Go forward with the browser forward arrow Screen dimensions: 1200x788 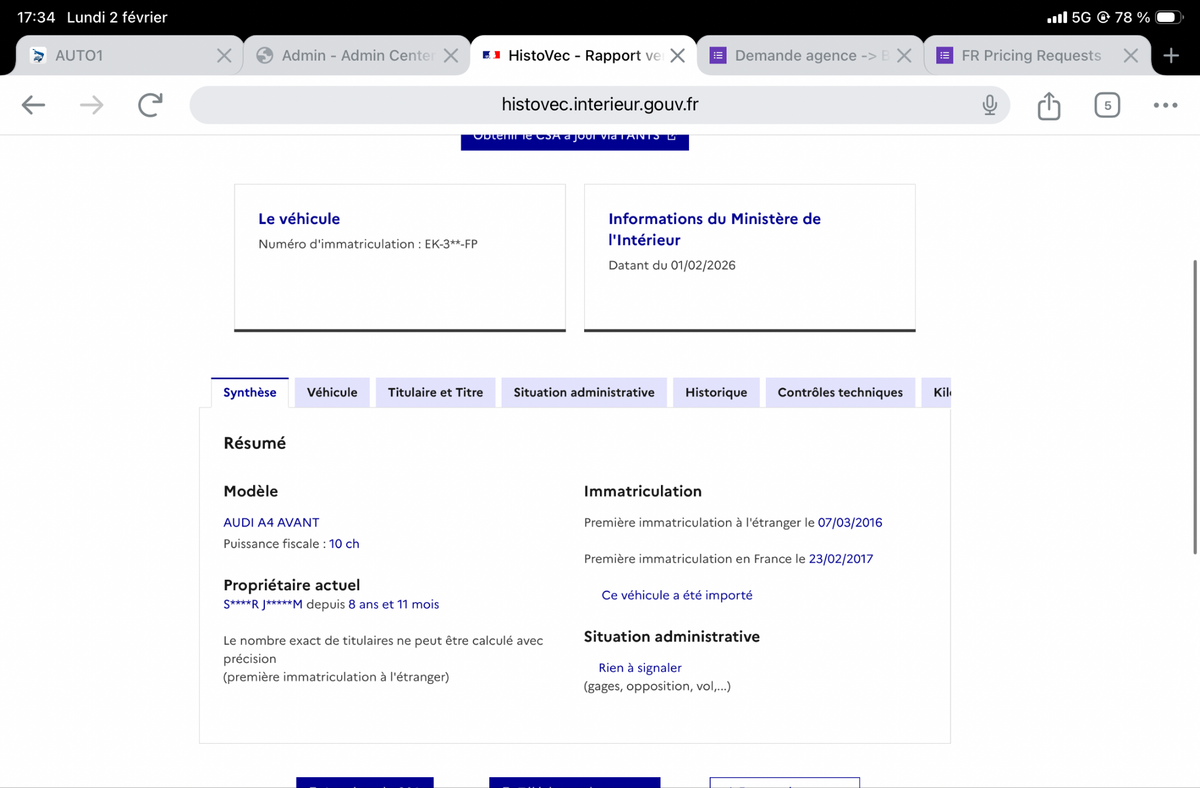pyautogui.click(x=91, y=105)
